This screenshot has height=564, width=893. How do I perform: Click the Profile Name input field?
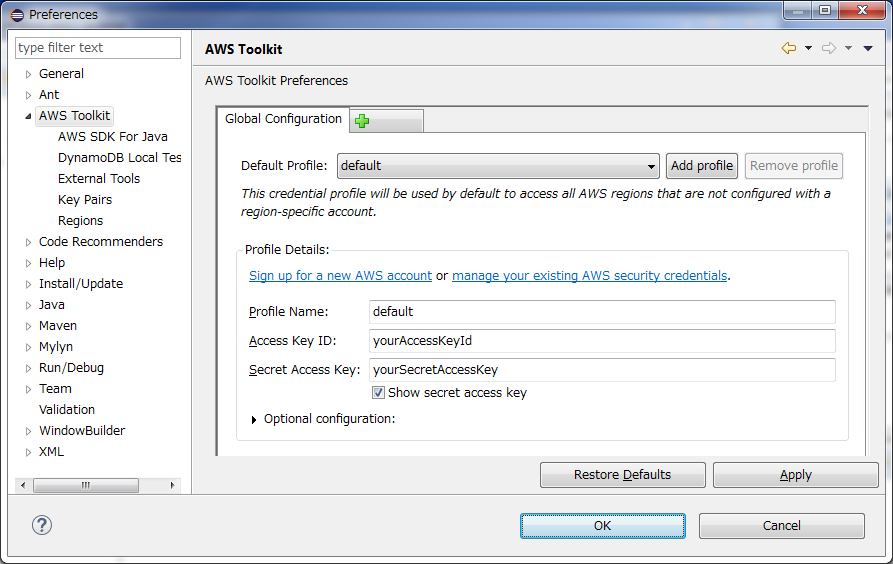(602, 312)
